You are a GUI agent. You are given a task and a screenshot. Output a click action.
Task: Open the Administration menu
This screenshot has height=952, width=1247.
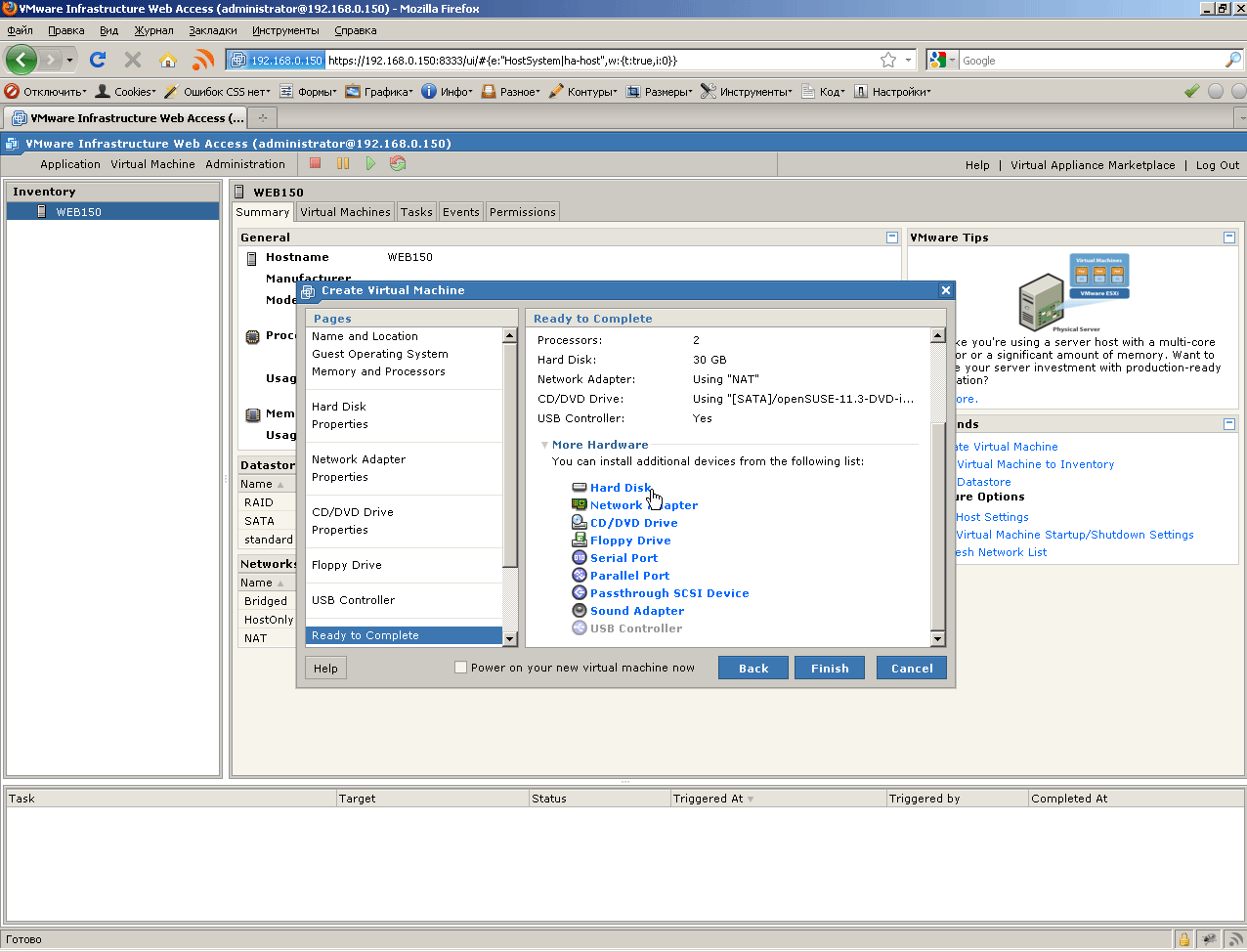click(x=245, y=164)
